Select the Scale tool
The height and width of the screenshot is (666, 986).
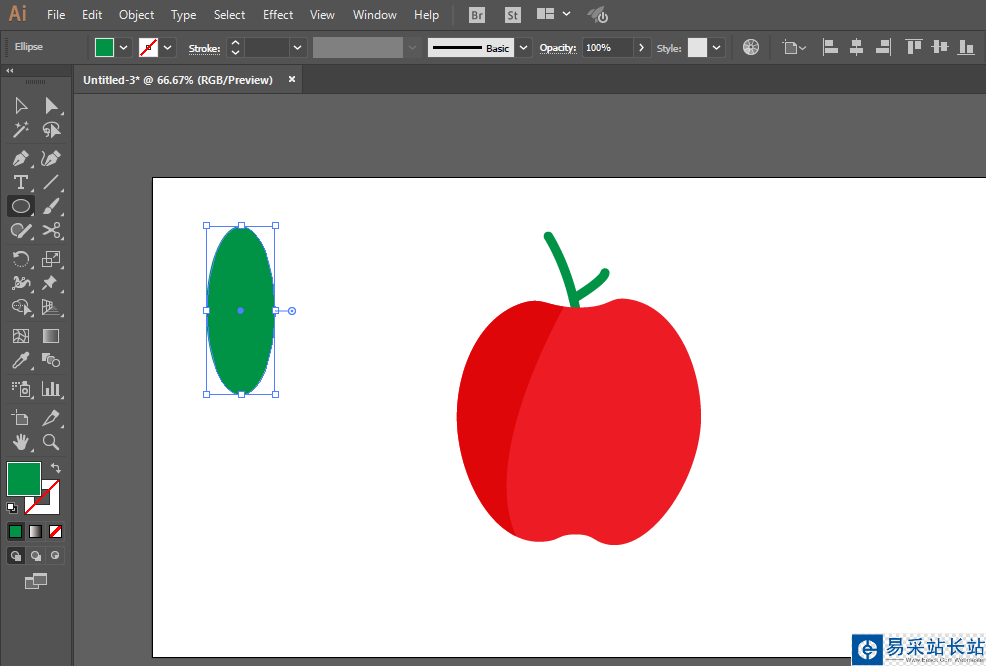coord(51,258)
